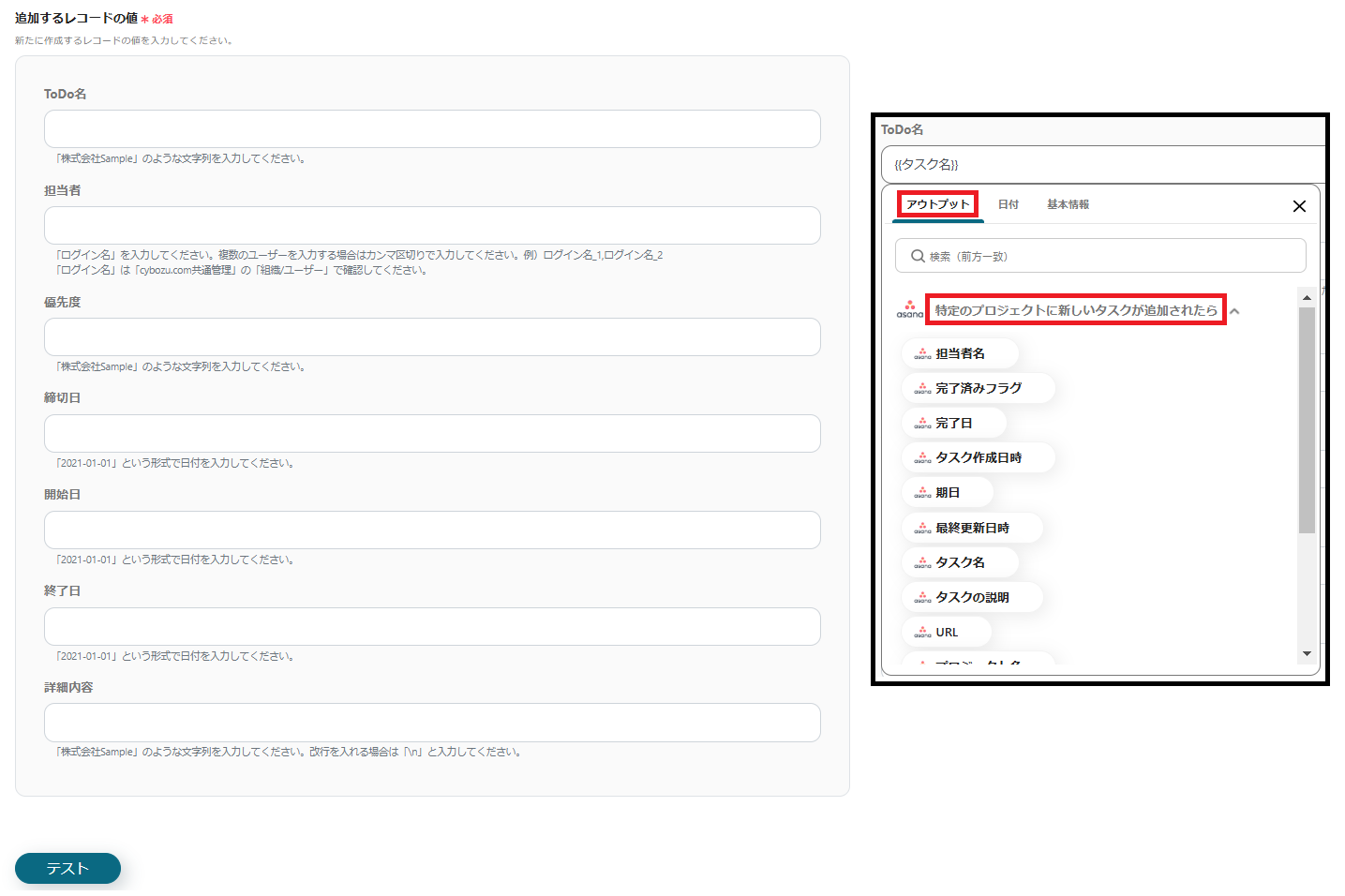This screenshot has width=1345, height=896.
Task: Click the output list scrollbar up arrow
Action: pos(1307,297)
